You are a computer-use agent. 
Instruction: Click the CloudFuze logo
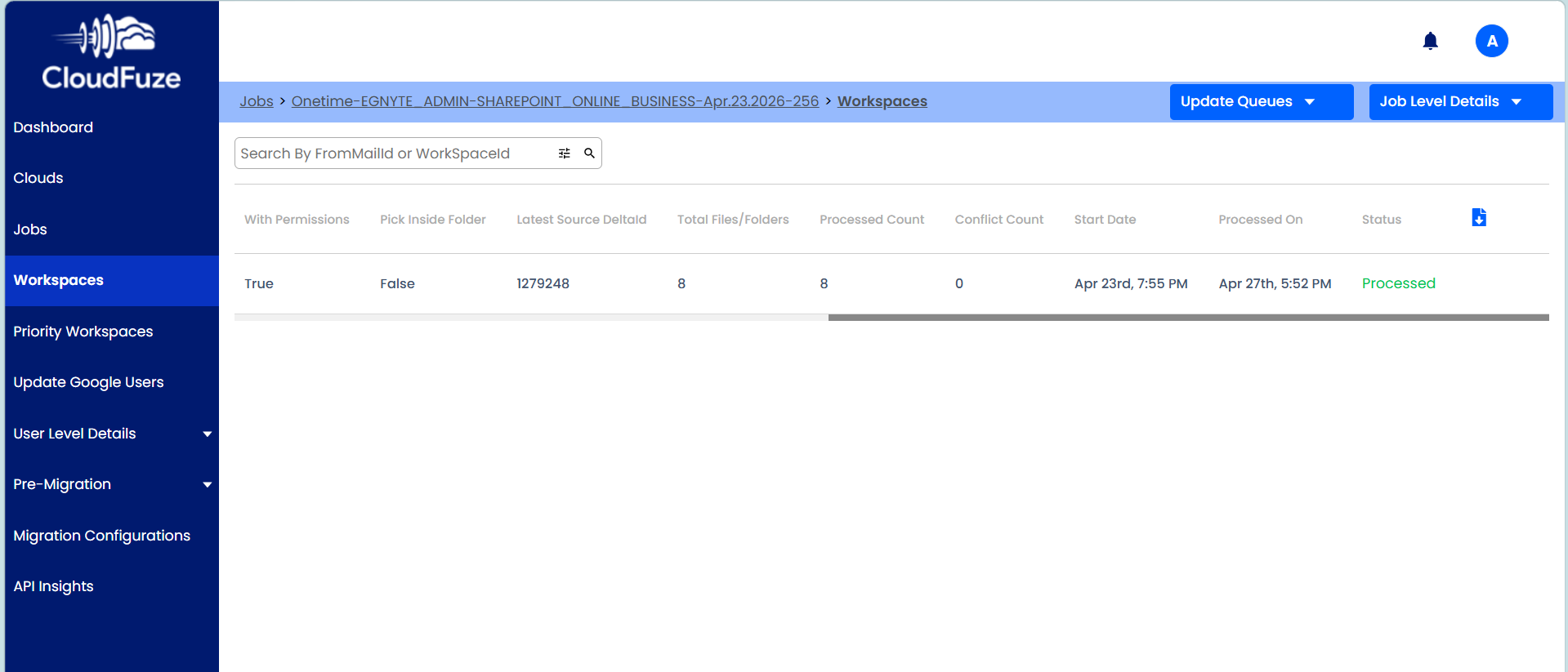click(x=111, y=52)
